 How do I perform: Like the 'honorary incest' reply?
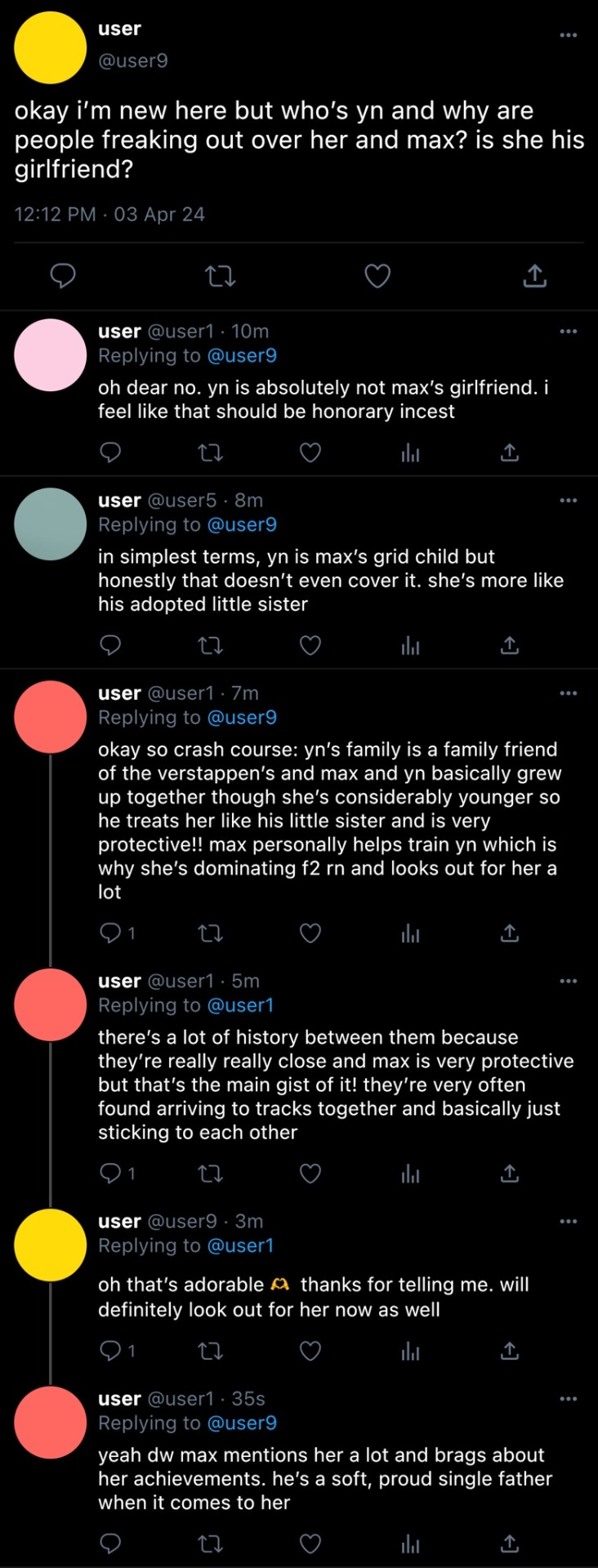click(x=310, y=452)
